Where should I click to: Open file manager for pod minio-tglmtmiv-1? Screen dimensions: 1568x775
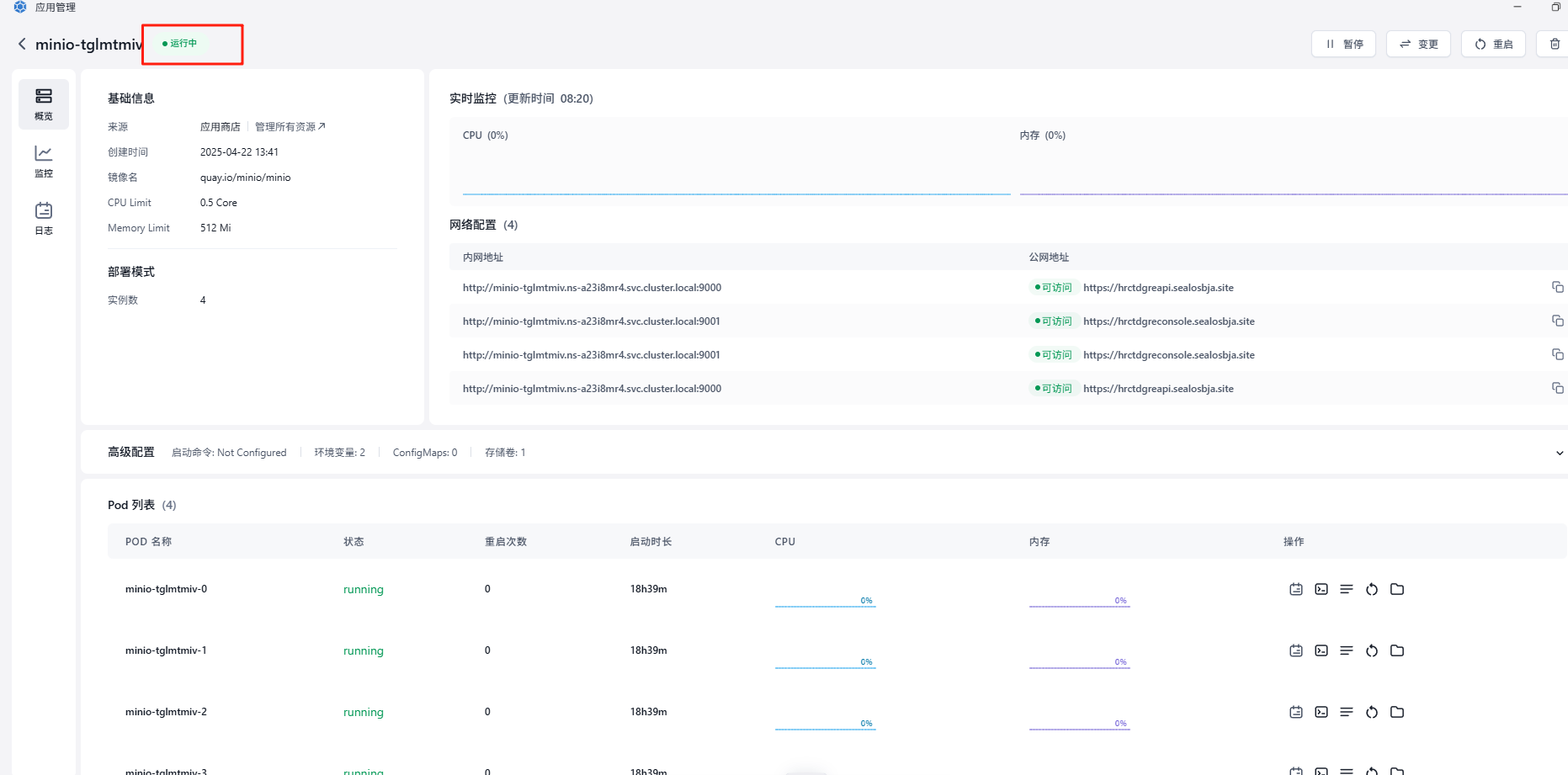point(1397,650)
